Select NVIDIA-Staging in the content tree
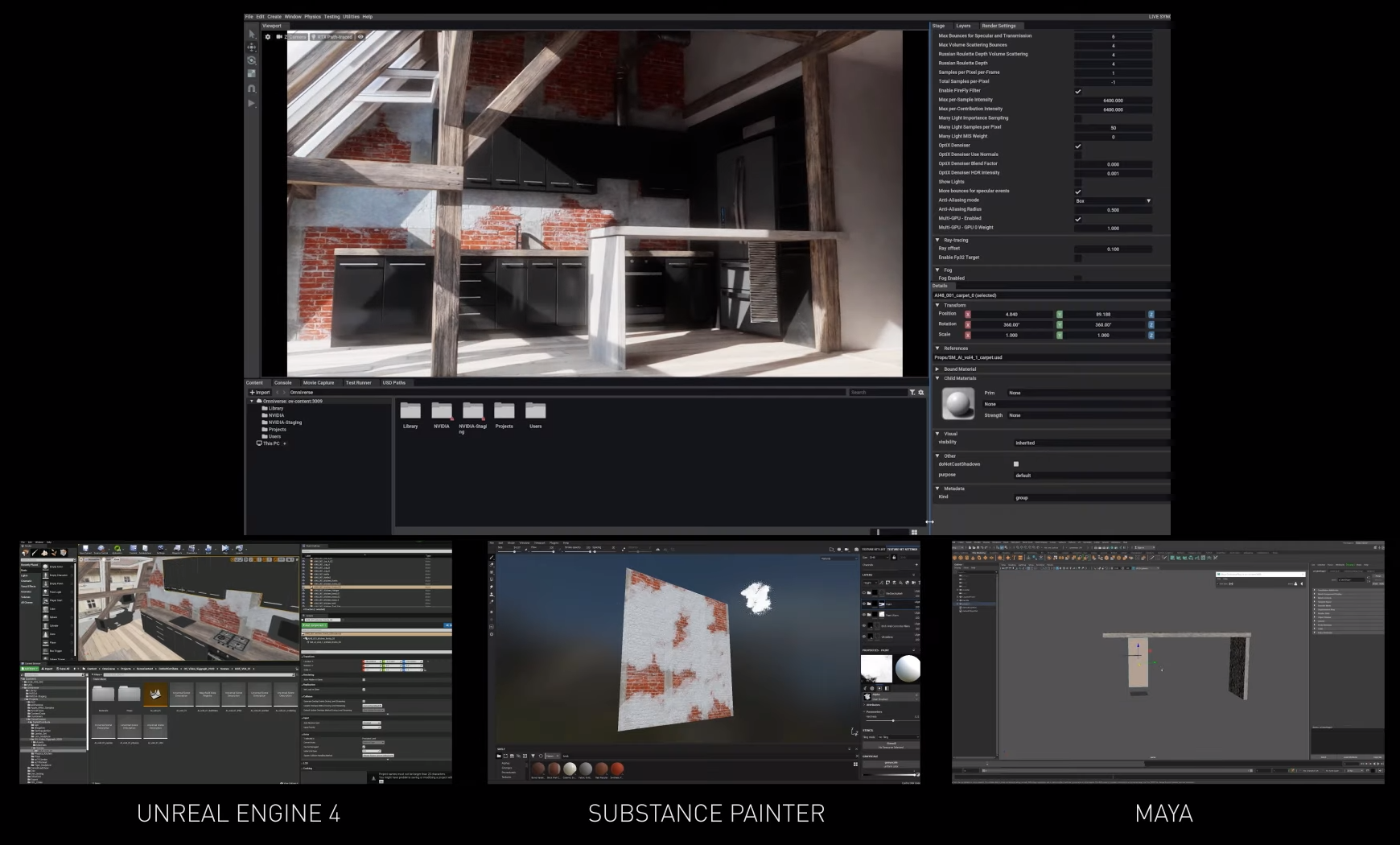The width and height of the screenshot is (1400, 845). pyautogui.click(x=282, y=422)
